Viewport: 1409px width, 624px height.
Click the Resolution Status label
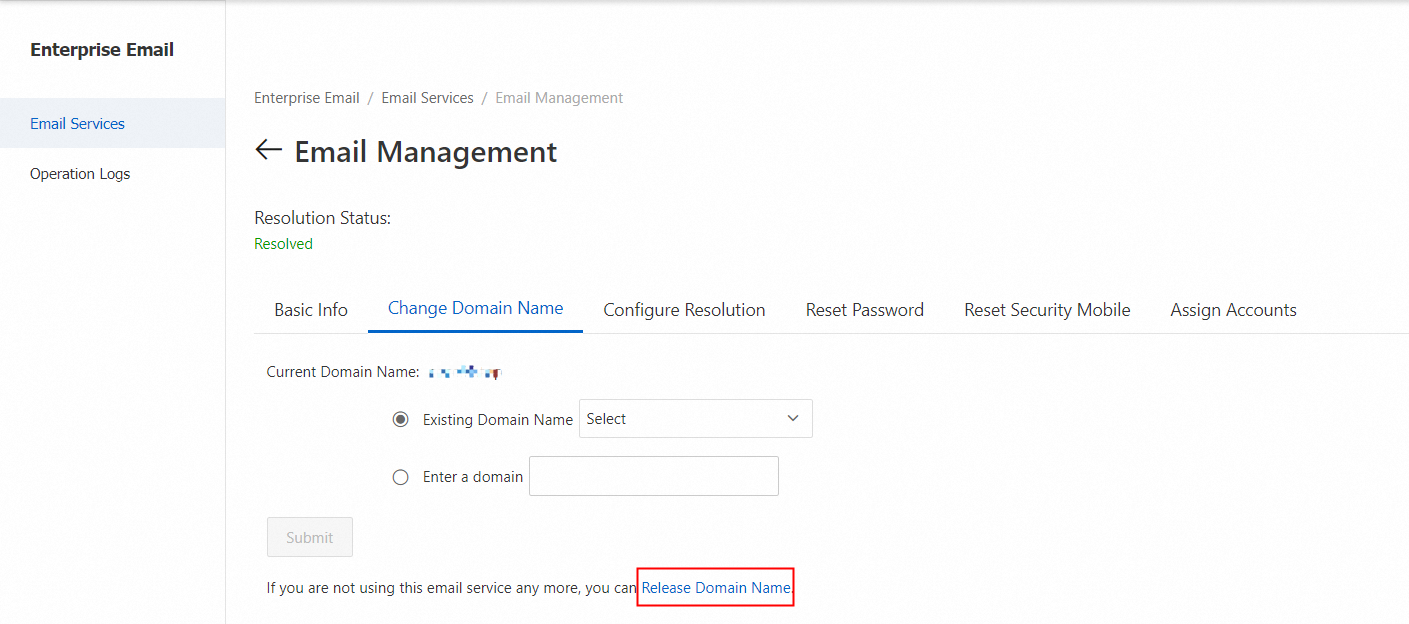point(322,218)
